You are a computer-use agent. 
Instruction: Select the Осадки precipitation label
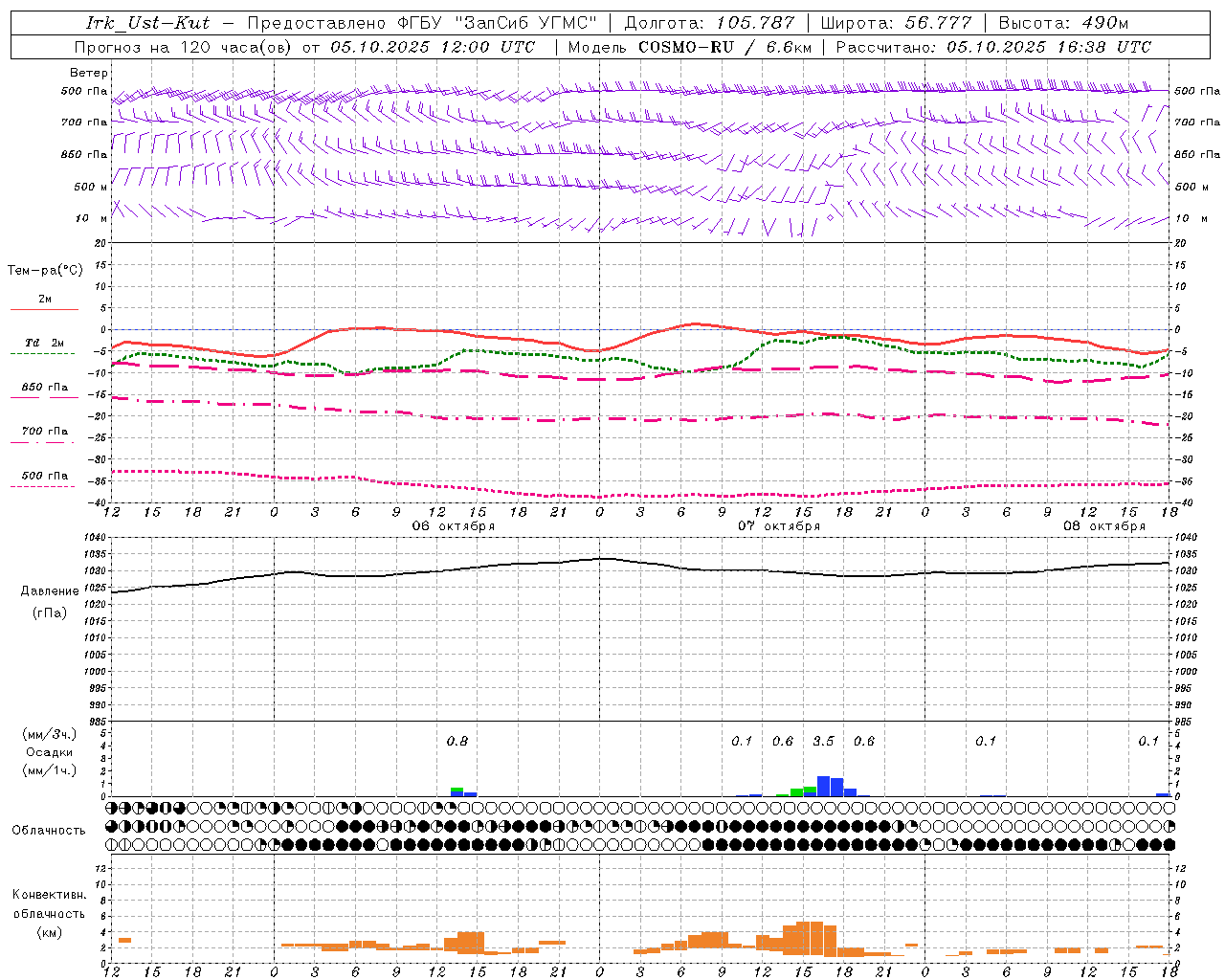coord(50,752)
